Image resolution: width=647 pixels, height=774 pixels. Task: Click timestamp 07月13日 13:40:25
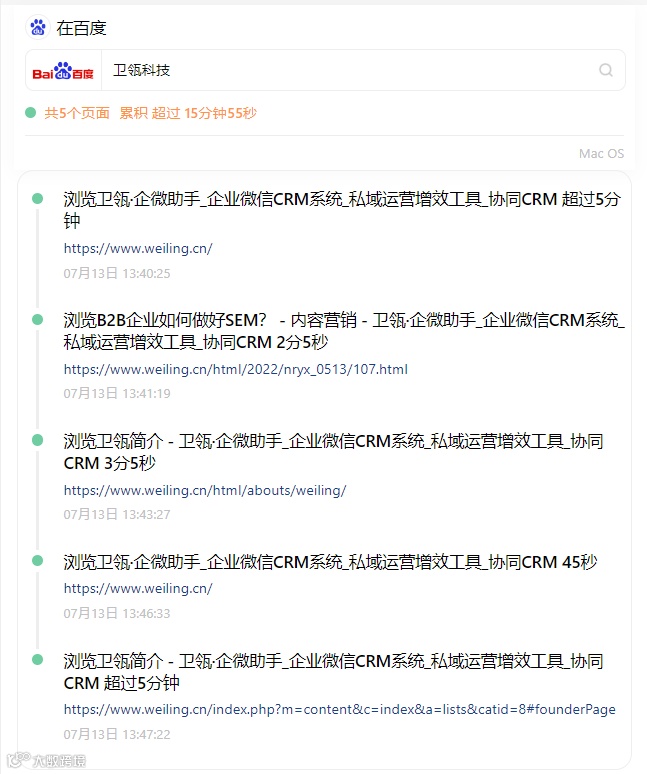coord(117,273)
